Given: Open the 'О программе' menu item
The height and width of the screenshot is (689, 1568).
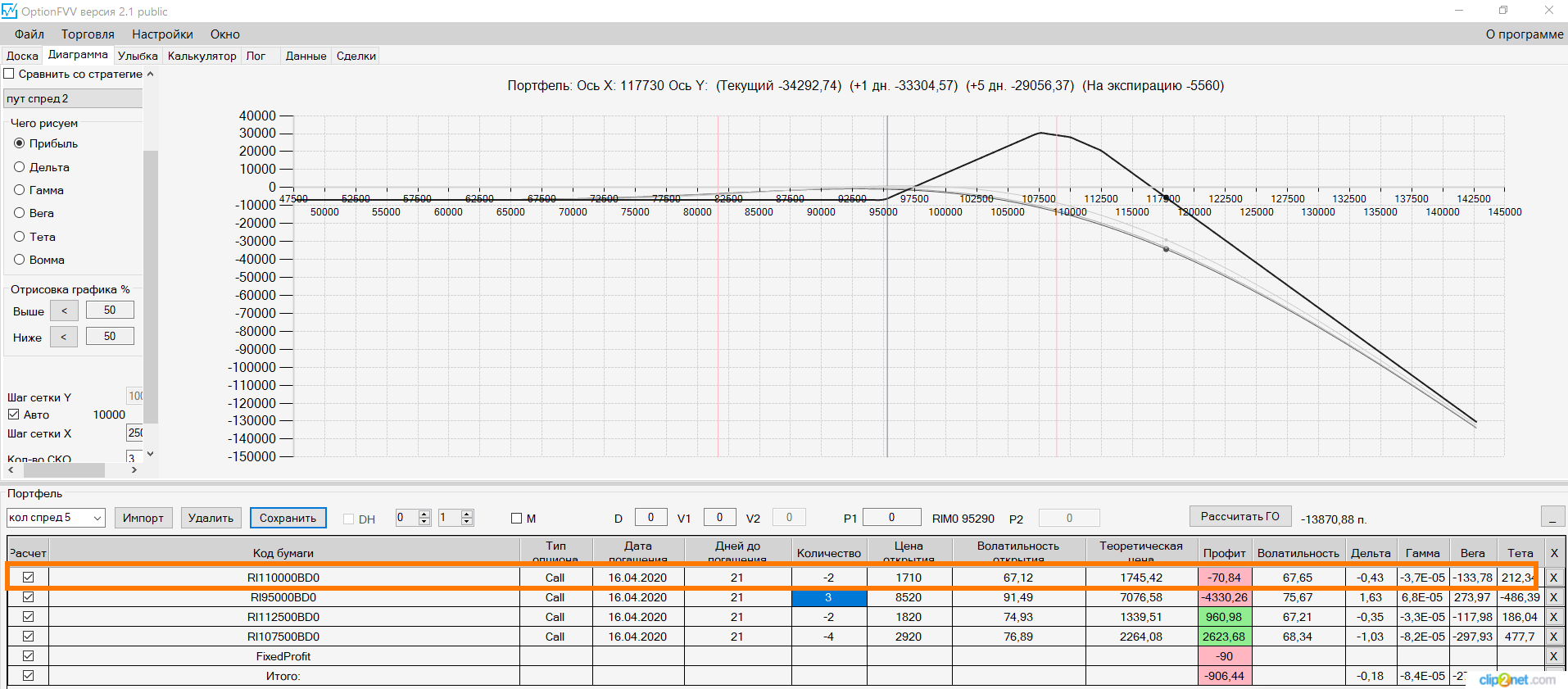Looking at the screenshot, I should tap(1525, 34).
